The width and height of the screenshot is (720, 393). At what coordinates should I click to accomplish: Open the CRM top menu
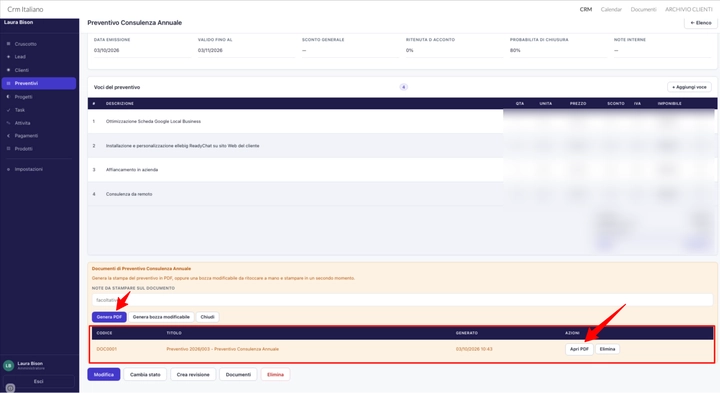585,9
